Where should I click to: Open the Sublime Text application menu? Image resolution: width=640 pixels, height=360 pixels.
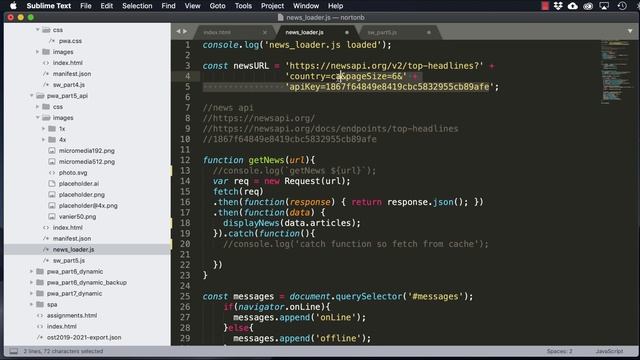(49, 6)
